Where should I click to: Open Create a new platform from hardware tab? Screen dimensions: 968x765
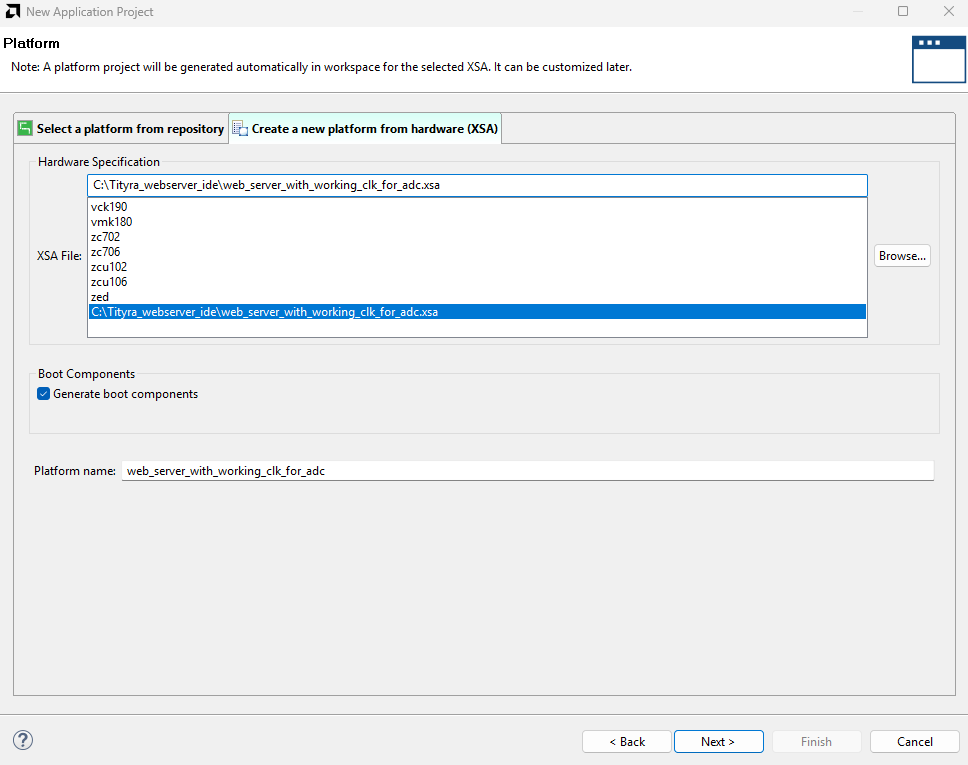374,129
